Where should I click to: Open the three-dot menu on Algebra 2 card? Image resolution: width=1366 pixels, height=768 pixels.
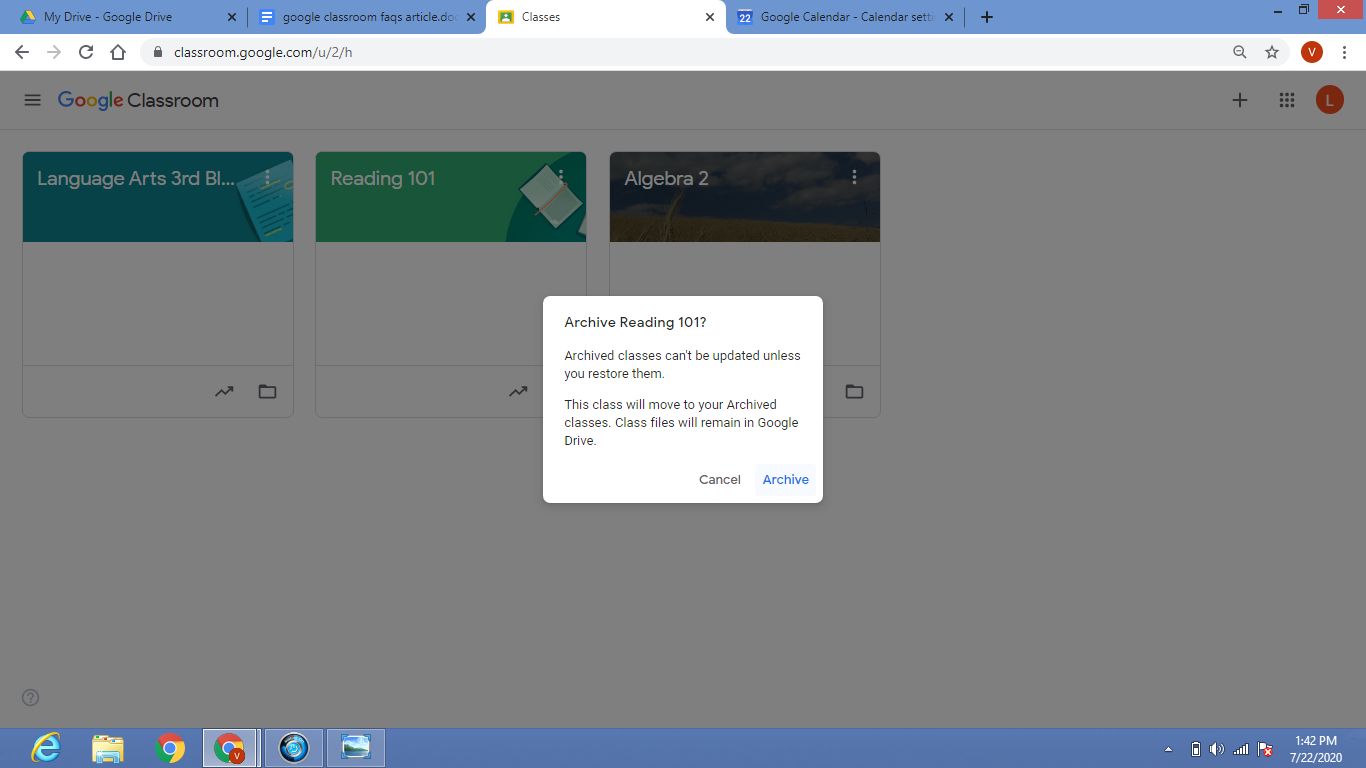point(854,177)
